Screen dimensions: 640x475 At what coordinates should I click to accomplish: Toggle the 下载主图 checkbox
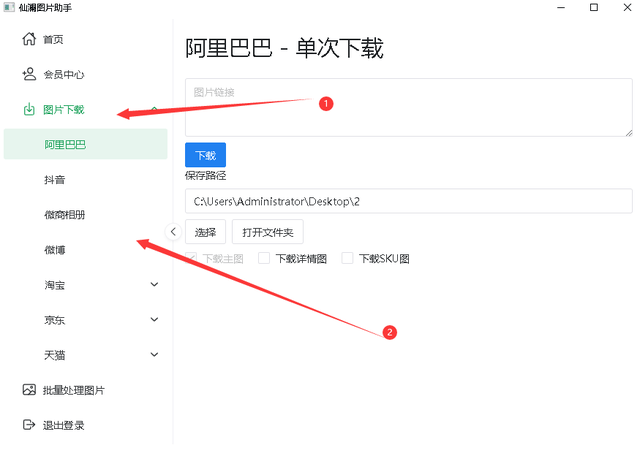click(x=191, y=258)
